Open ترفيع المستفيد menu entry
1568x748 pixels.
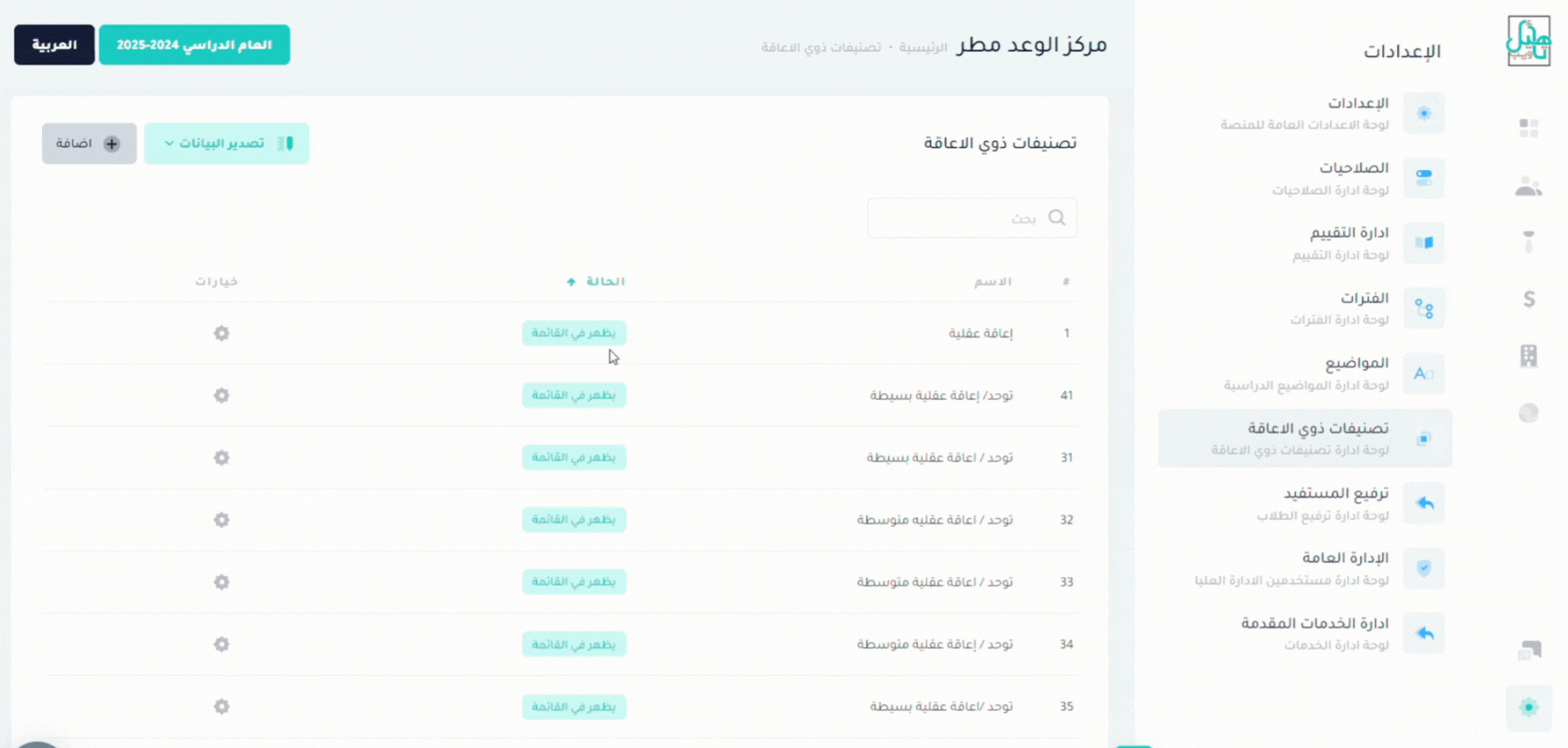pos(1340,503)
